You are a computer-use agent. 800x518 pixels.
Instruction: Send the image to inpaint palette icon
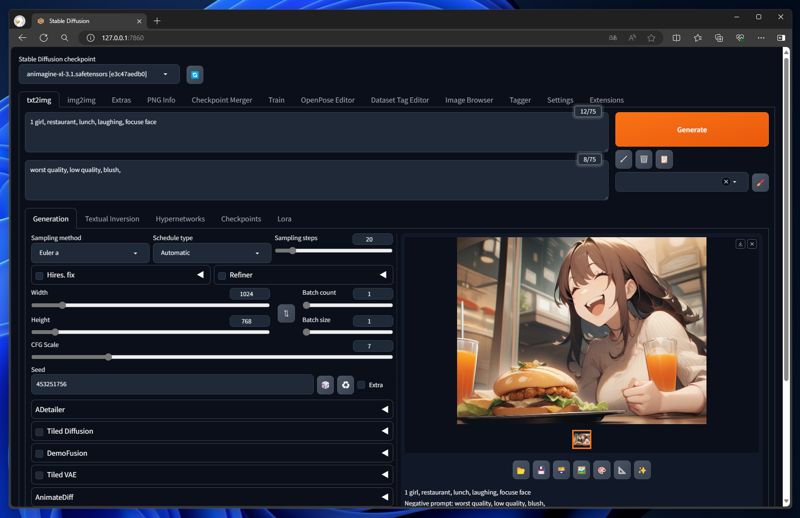coord(602,470)
